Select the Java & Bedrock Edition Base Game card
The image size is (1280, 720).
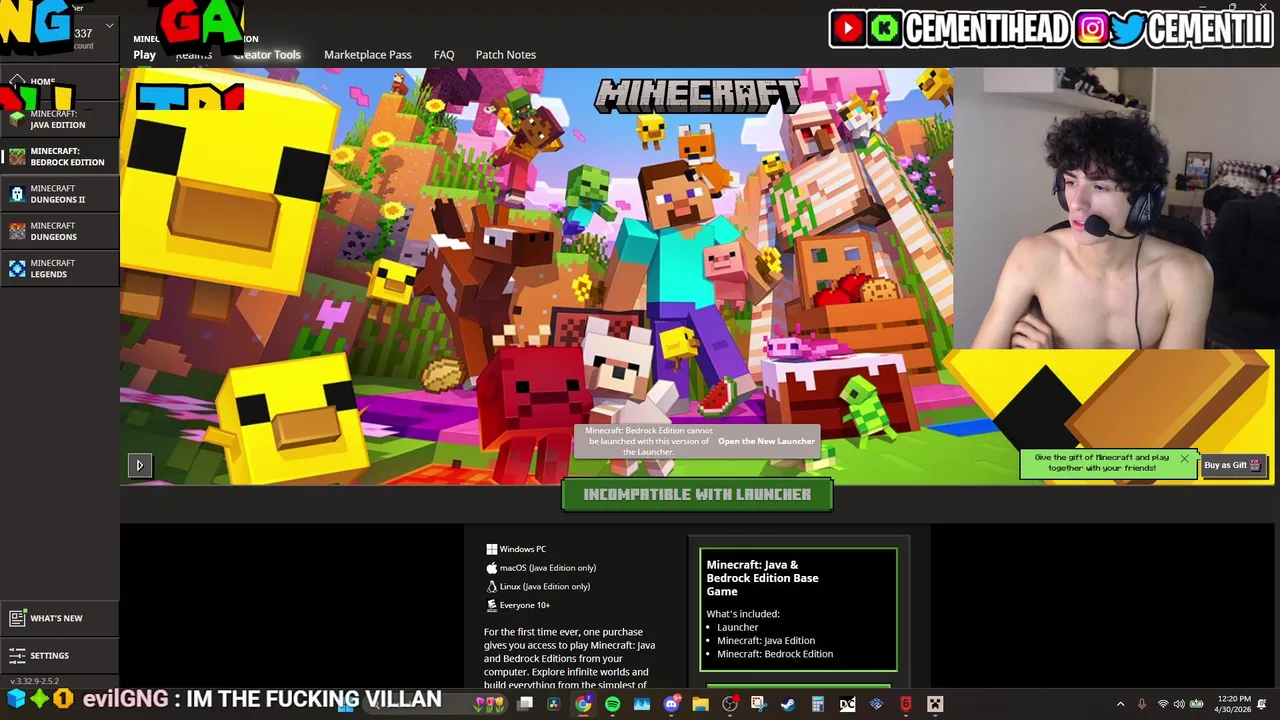(798, 609)
